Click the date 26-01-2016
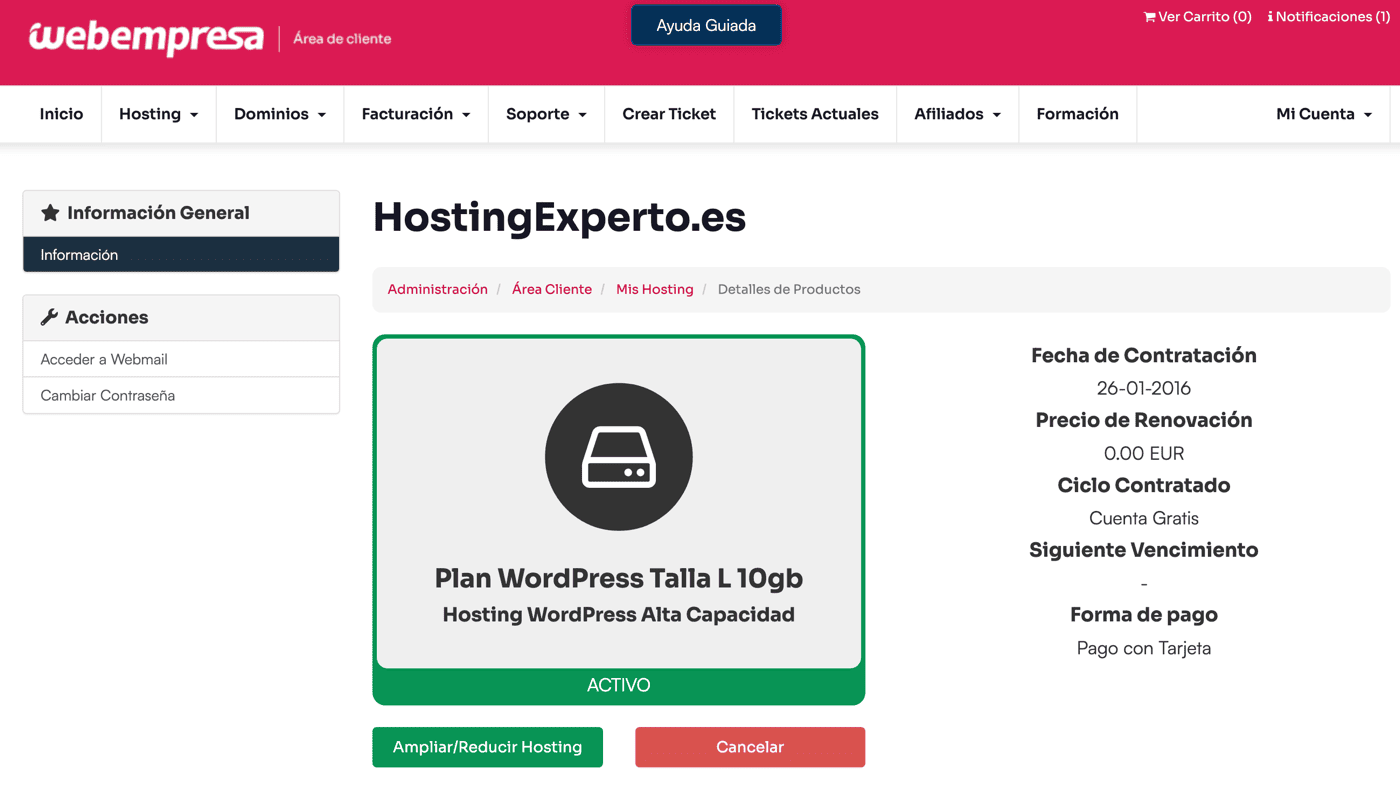The height and width of the screenshot is (786, 1400). tap(1144, 388)
